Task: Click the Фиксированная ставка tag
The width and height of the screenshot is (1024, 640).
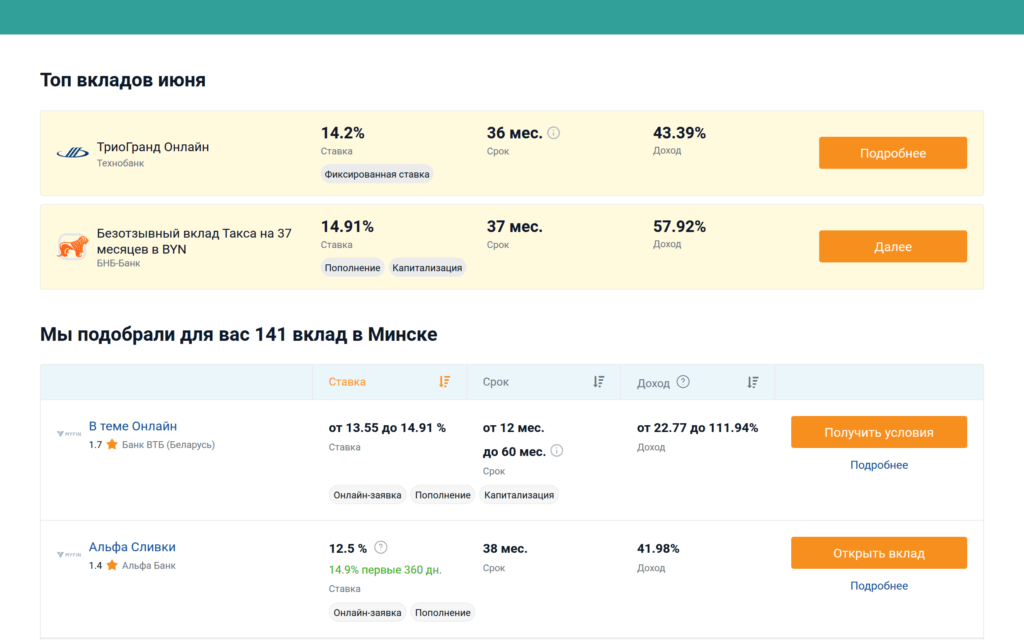Action: click(377, 174)
